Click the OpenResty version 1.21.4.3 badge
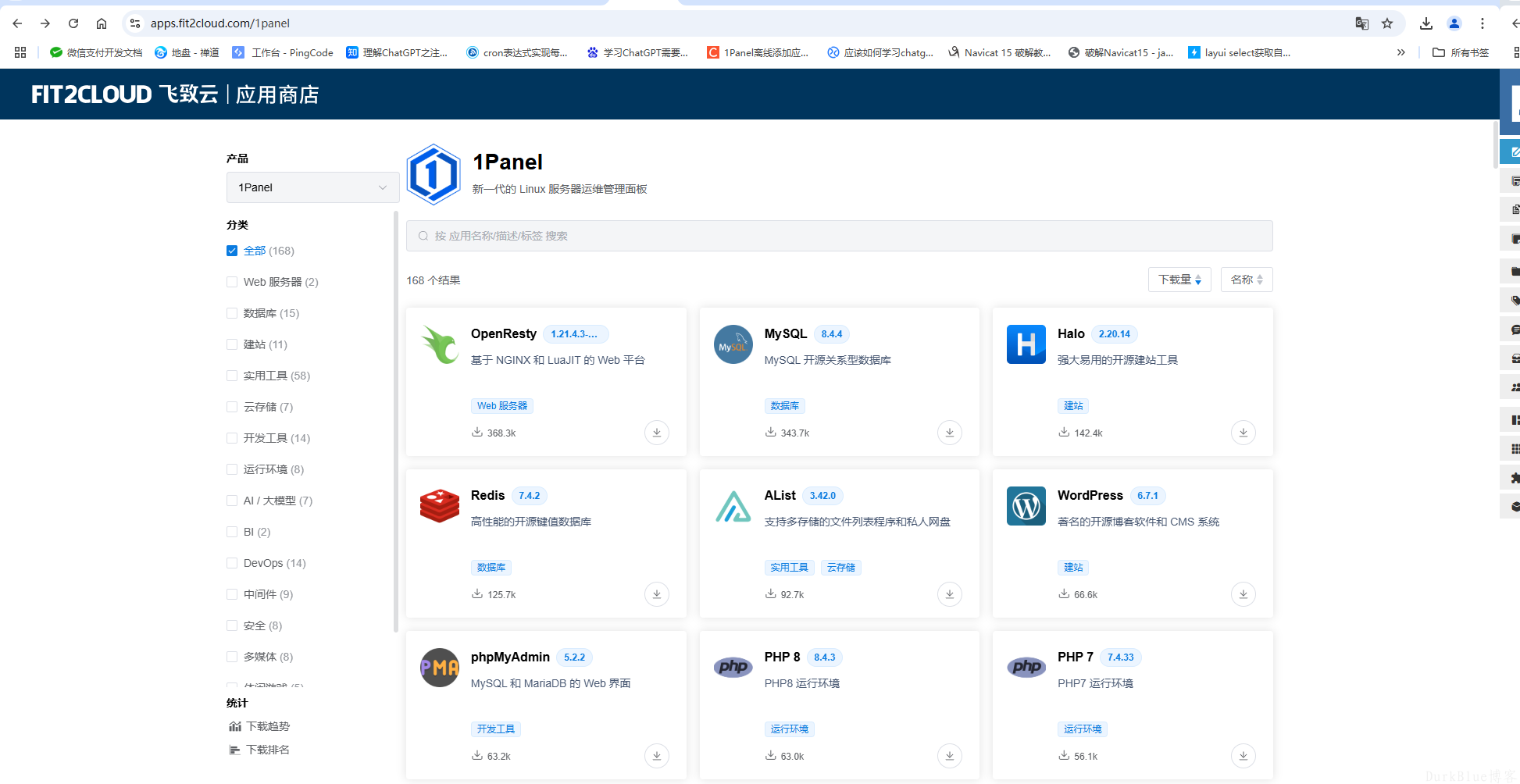Screen dimensions: 1520x784 [575, 334]
